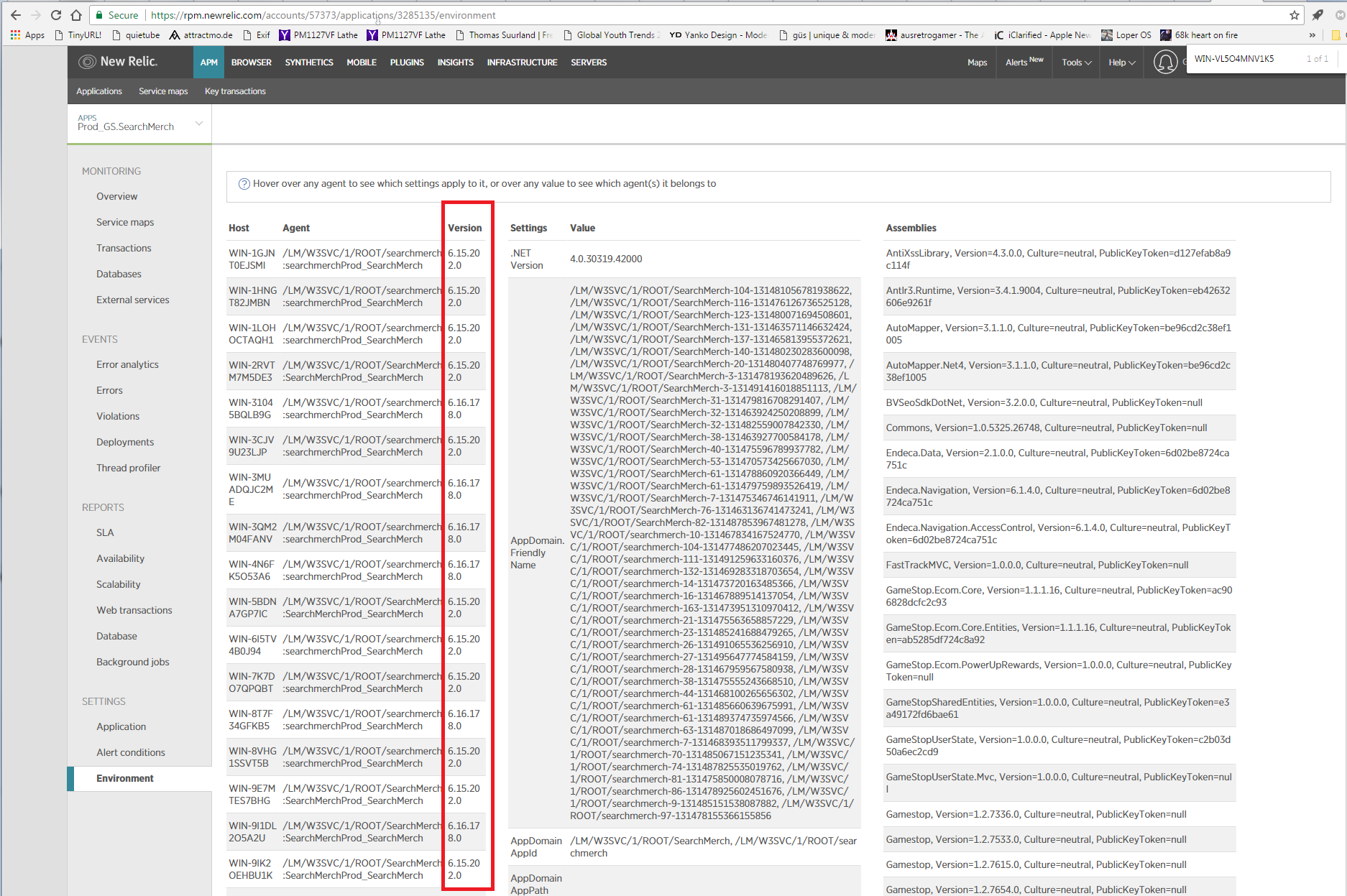Screen dimensions: 1347x896
Task: Open the ausretrogamer bookmark
Action: pyautogui.click(x=932, y=34)
